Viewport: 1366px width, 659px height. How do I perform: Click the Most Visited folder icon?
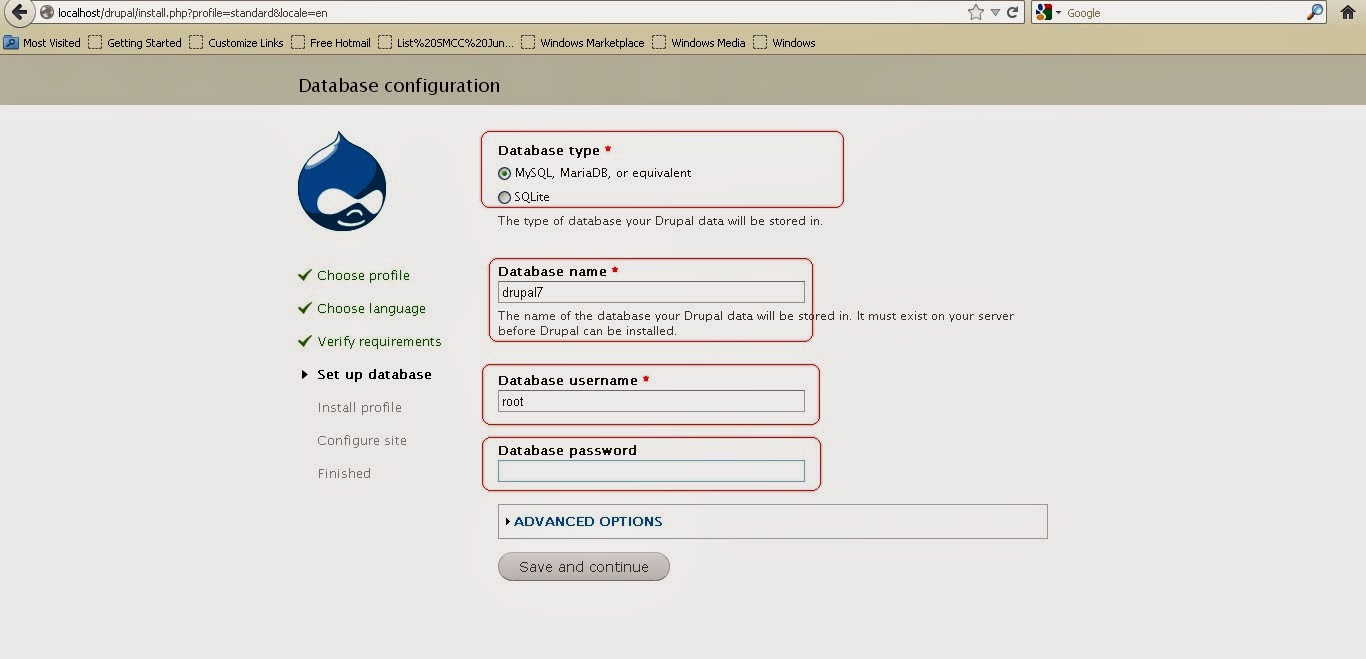click(x=11, y=43)
